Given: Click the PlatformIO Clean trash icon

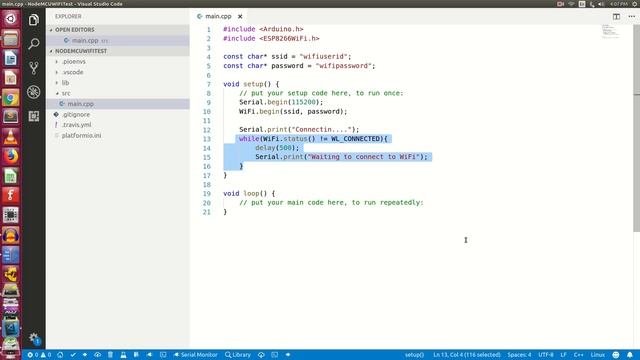Looking at the screenshot, I should point(110,355).
